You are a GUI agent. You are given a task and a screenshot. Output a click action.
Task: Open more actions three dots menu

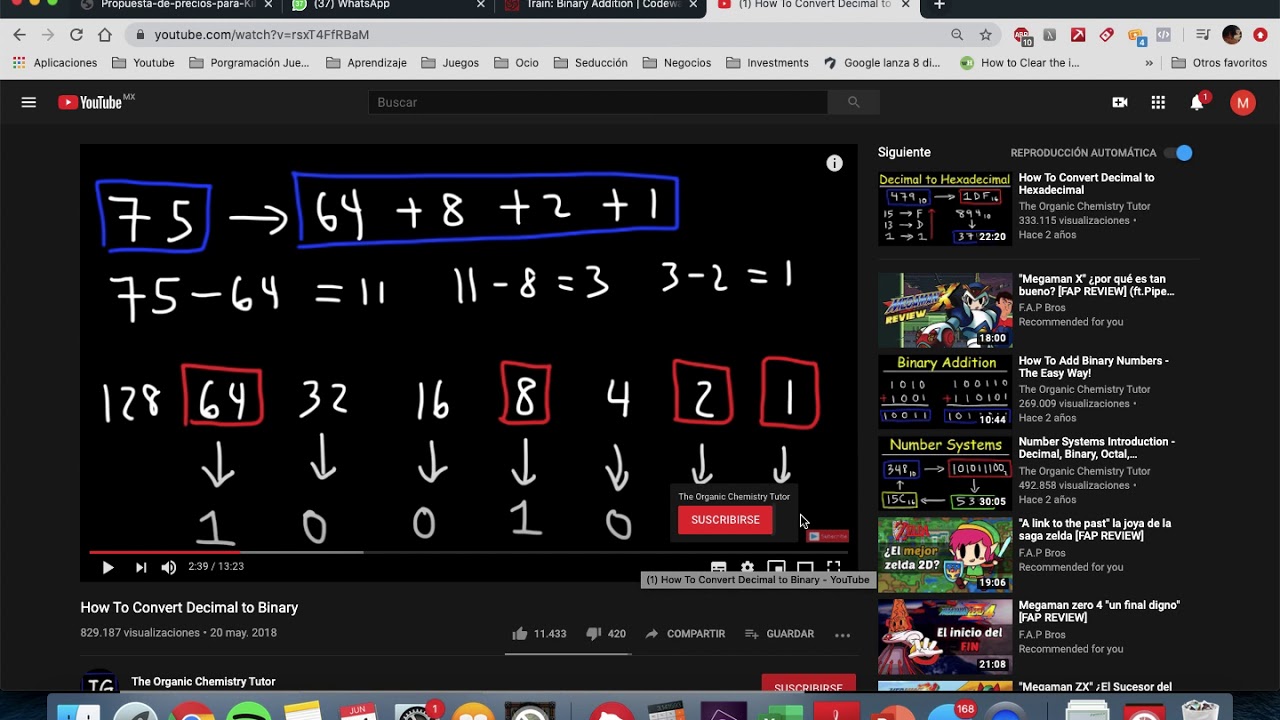[842, 634]
